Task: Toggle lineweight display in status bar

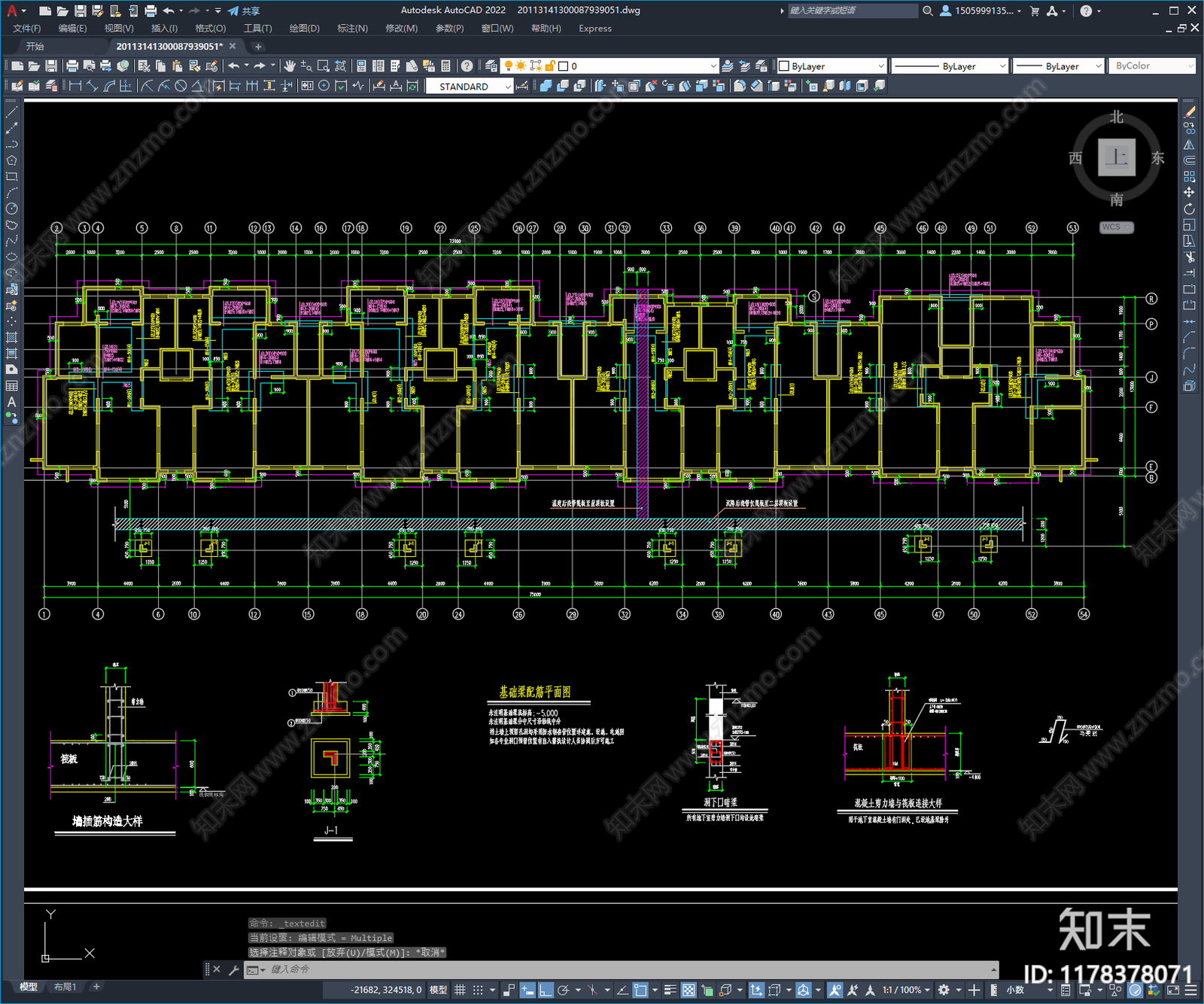Action: click(x=670, y=990)
